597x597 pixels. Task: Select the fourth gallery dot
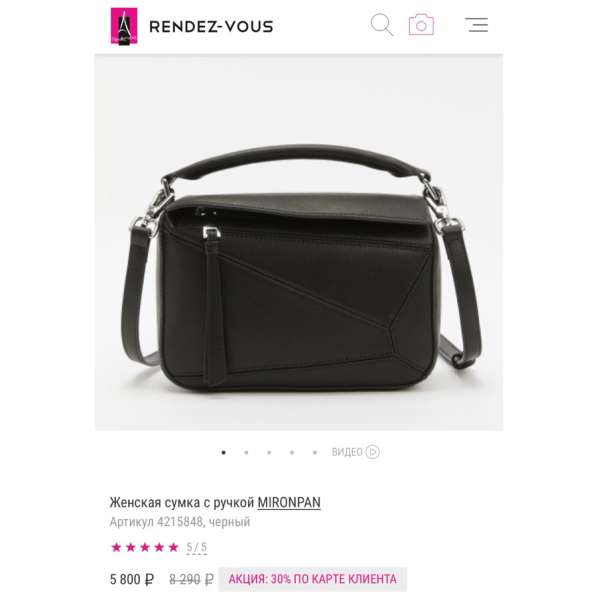pyautogui.click(x=292, y=452)
